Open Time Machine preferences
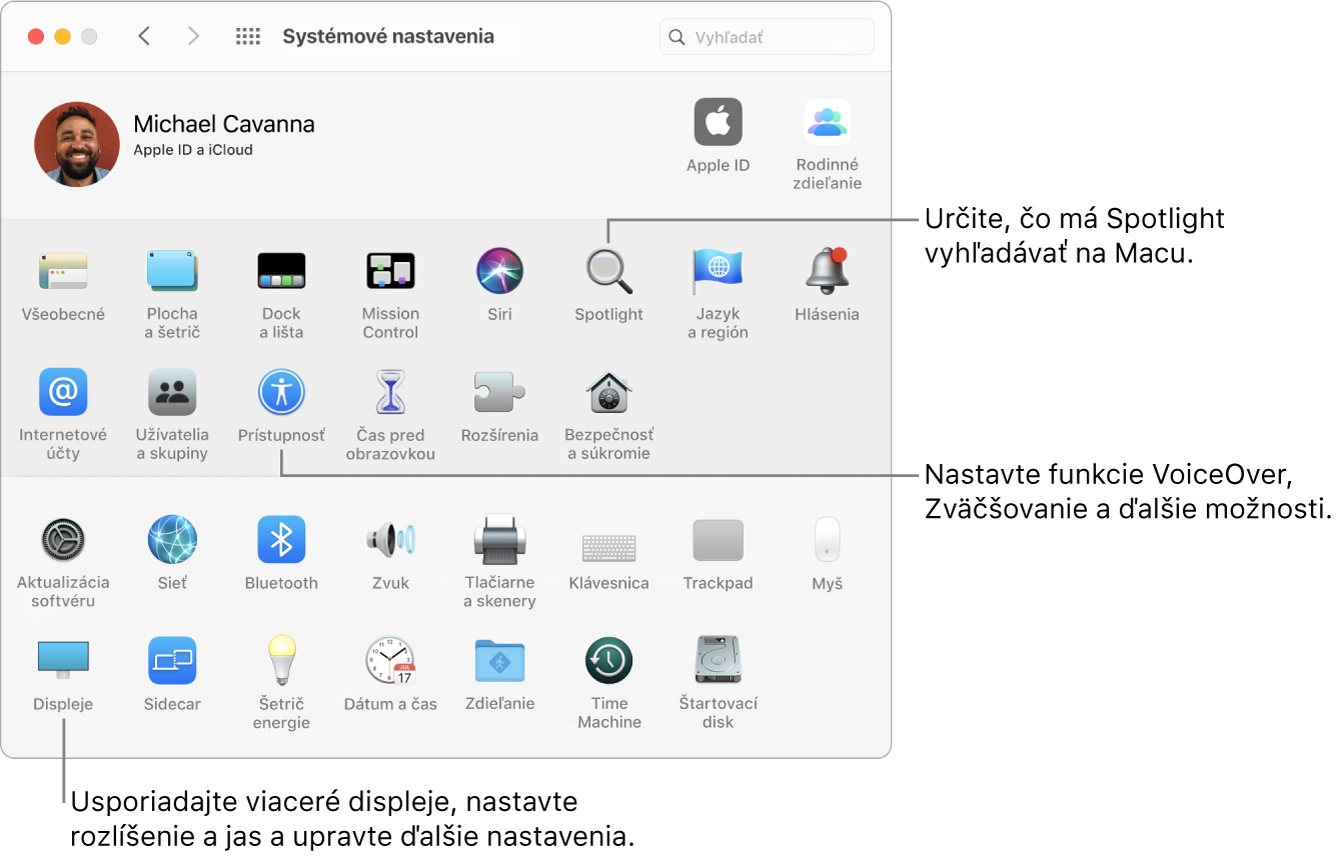Screen dimensions: 1341x859 tap(609, 661)
